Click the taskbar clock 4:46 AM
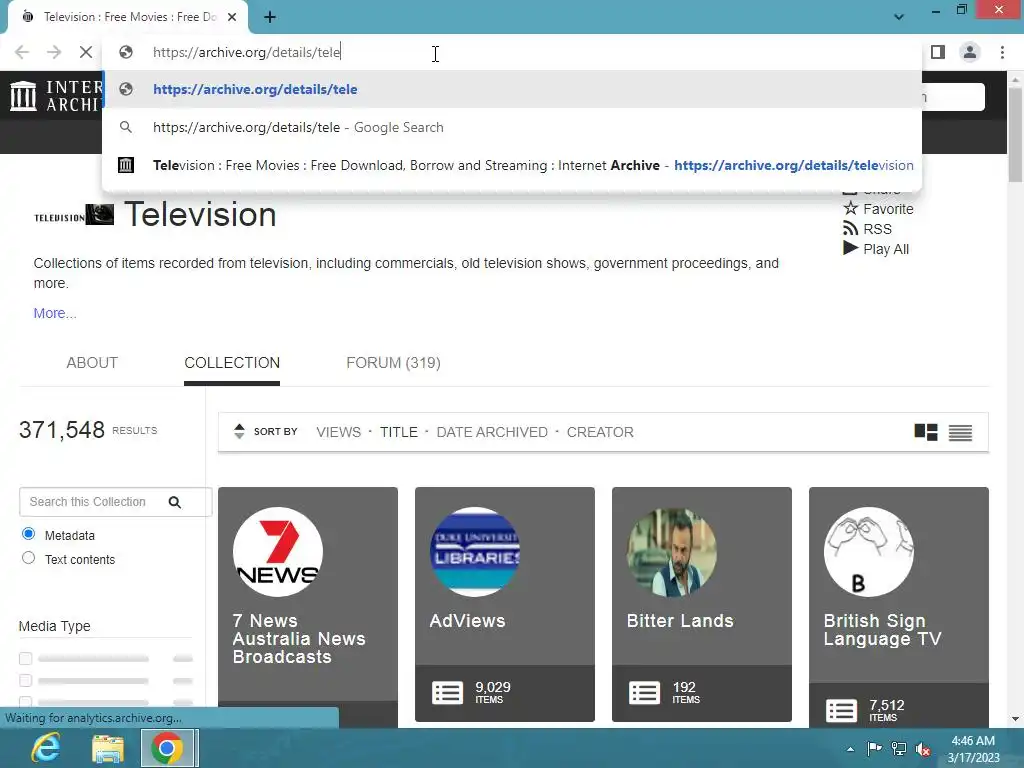Screen dimensions: 1024x768 click(973, 741)
